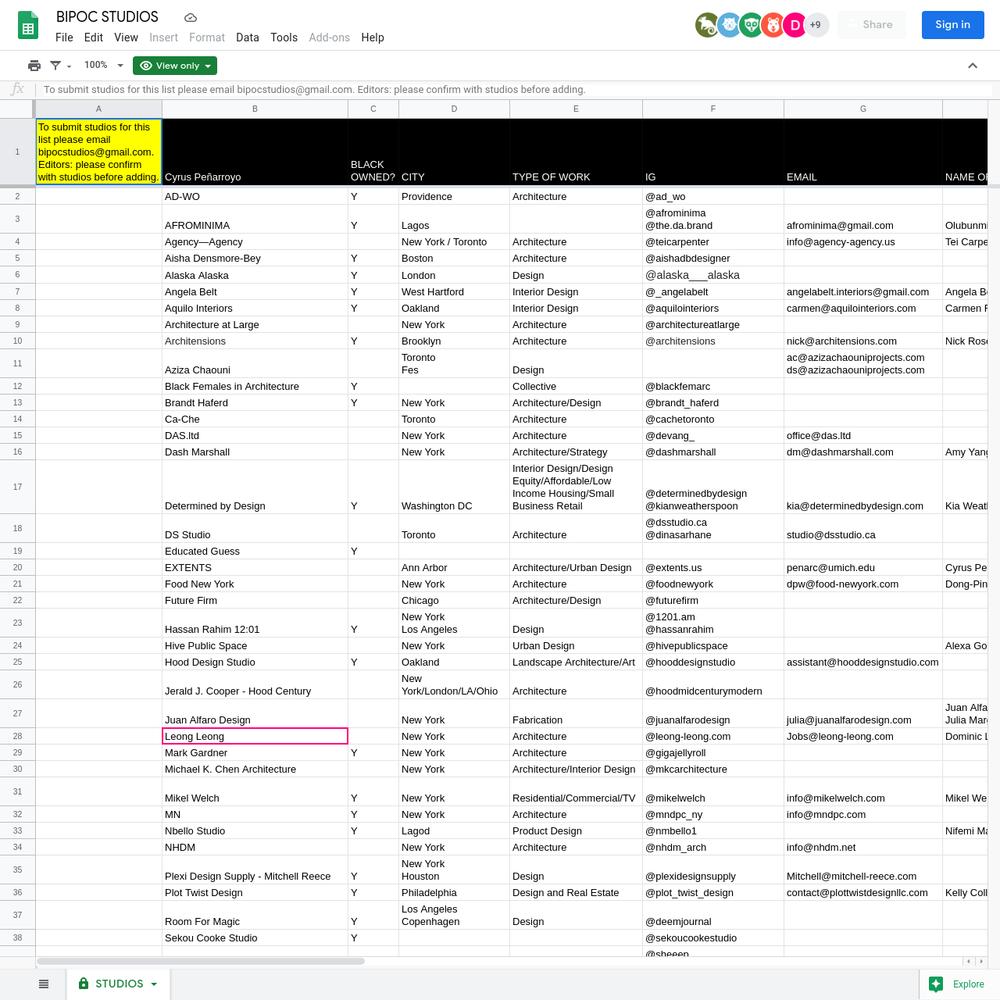Click the EMAIL header cell
This screenshot has height=1000, width=1000.
coord(863,152)
